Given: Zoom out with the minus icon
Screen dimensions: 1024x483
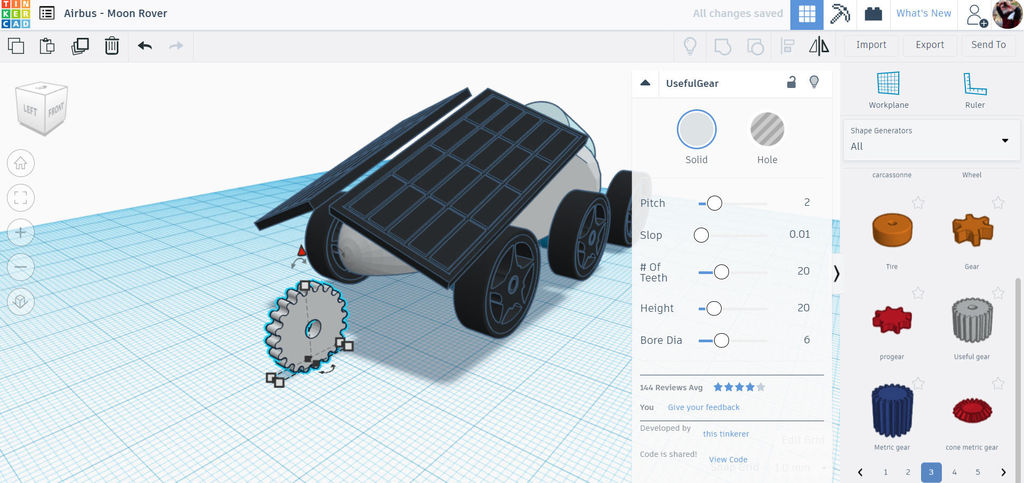Looking at the screenshot, I should (21, 266).
